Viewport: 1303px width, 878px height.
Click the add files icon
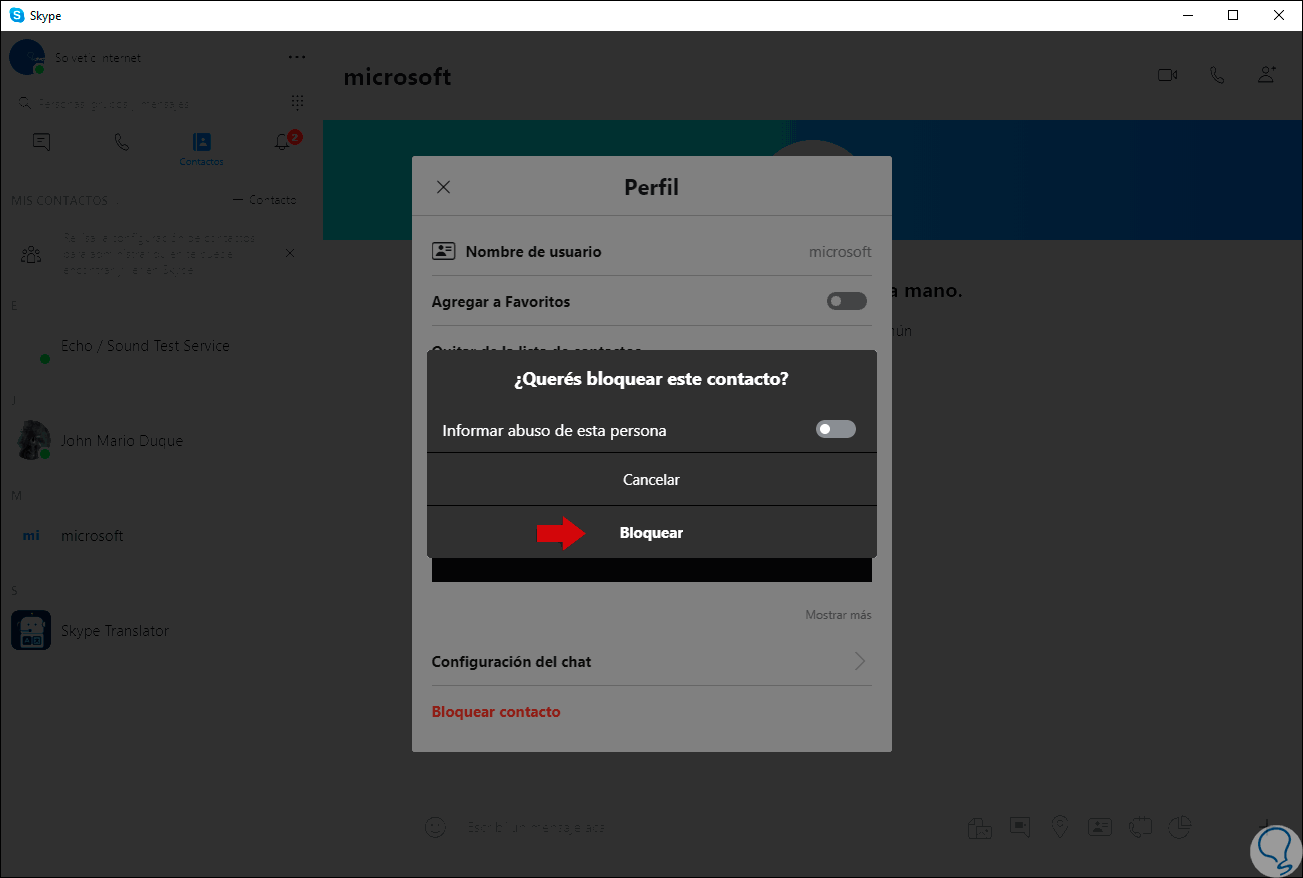point(979,827)
